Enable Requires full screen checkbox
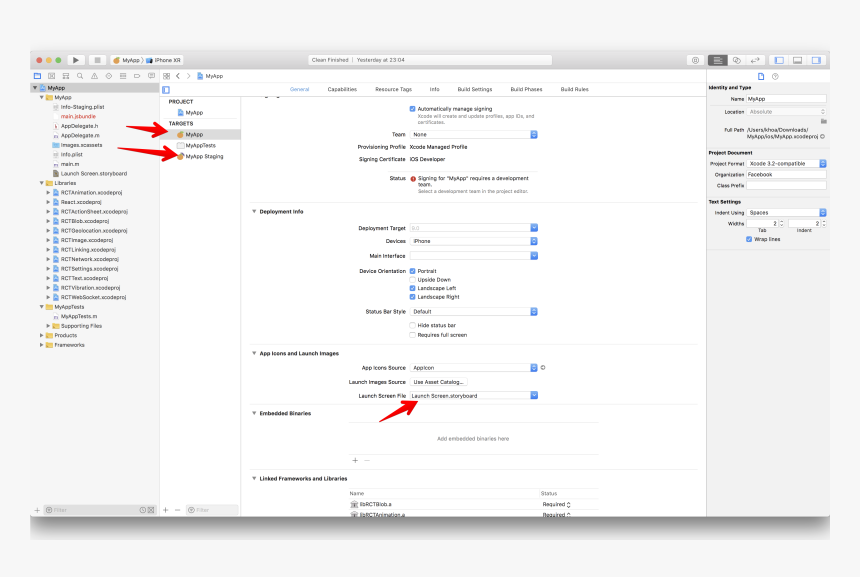This screenshot has height=577, width=860. [x=412, y=335]
